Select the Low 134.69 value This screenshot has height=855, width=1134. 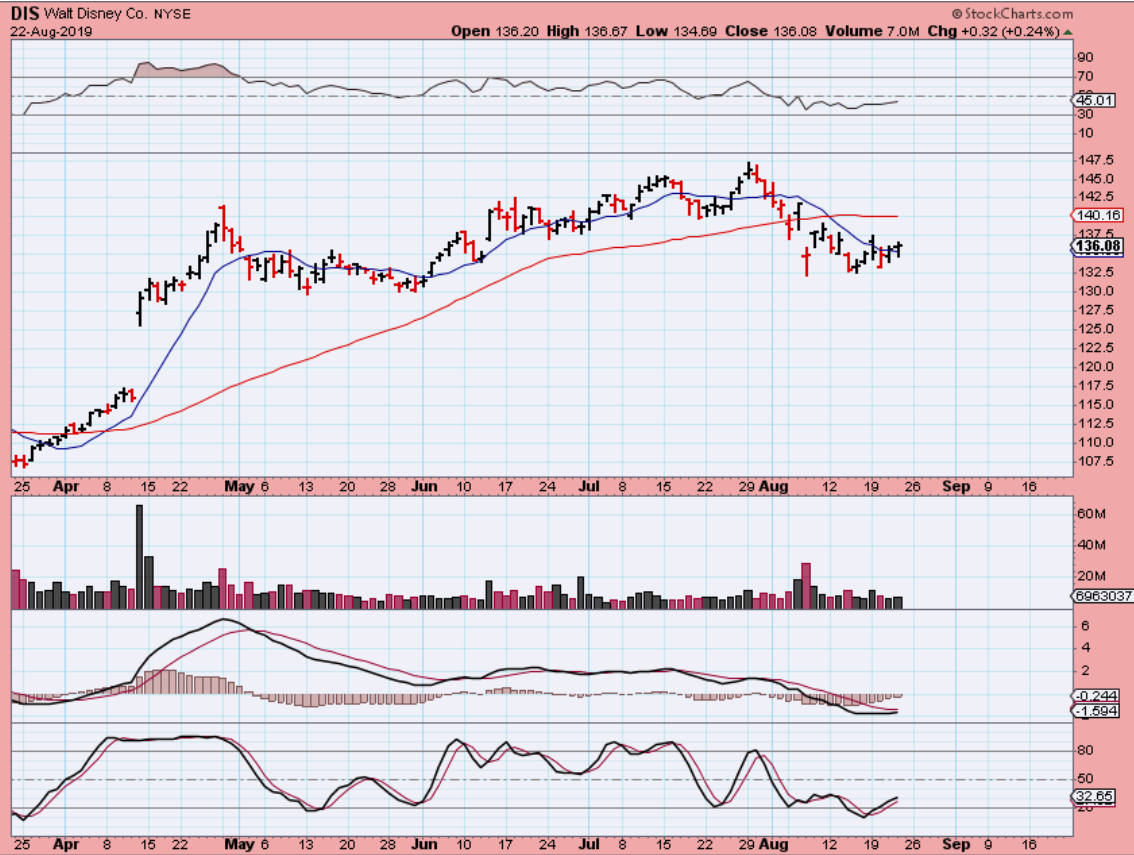click(676, 31)
